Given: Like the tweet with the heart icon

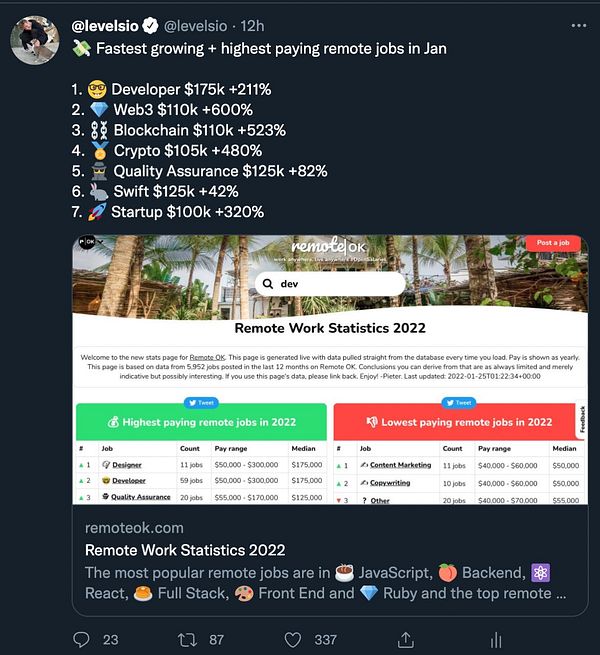Looking at the screenshot, I should tap(292, 640).
